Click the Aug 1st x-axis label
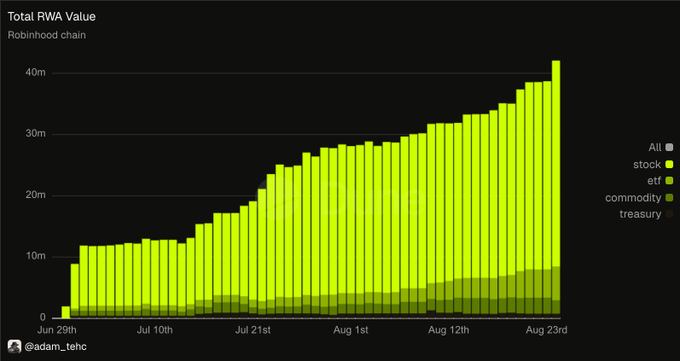This screenshot has height=361, width=680. (x=351, y=330)
